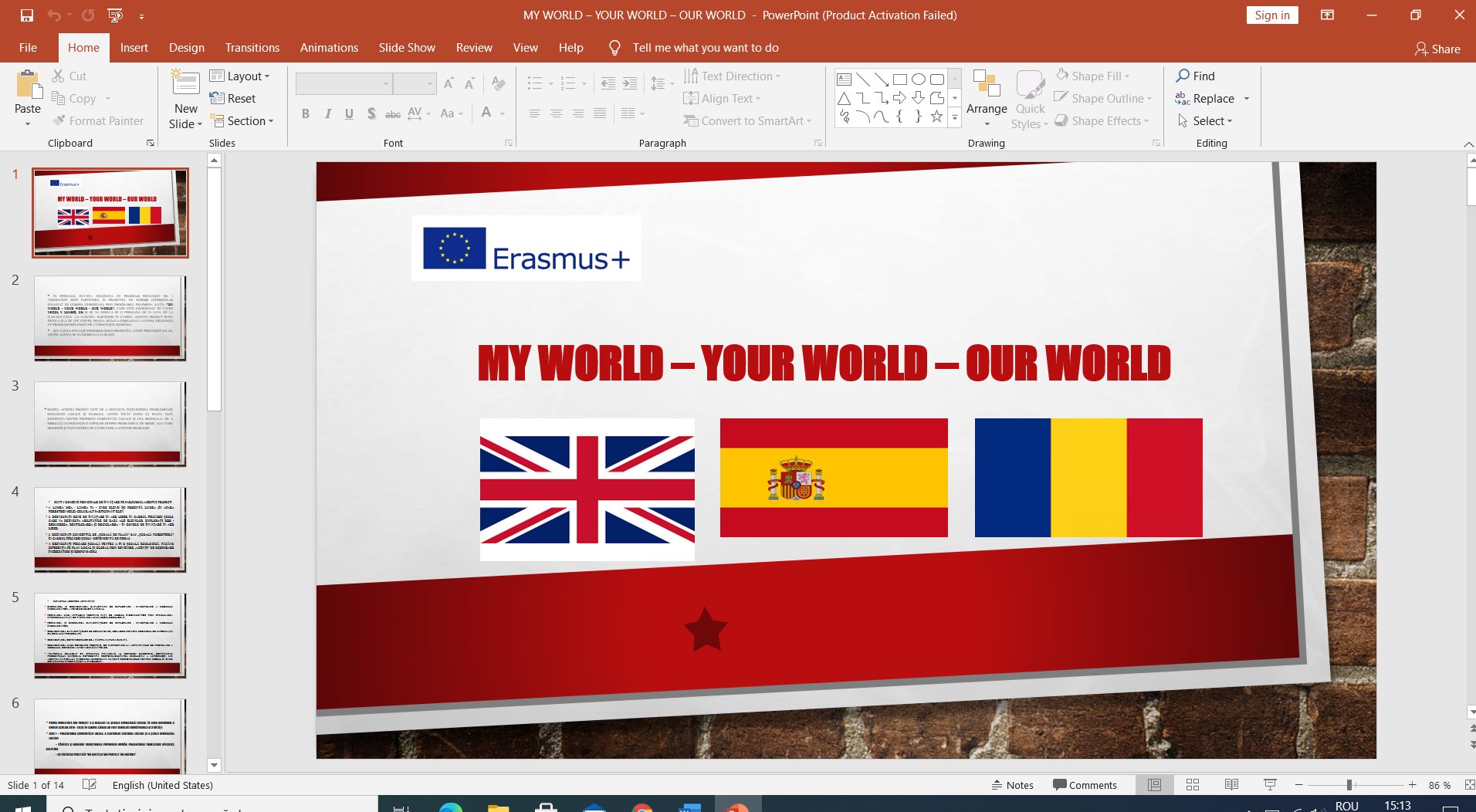Switch to the Transitions tab
This screenshot has height=812, width=1476.
[252, 48]
